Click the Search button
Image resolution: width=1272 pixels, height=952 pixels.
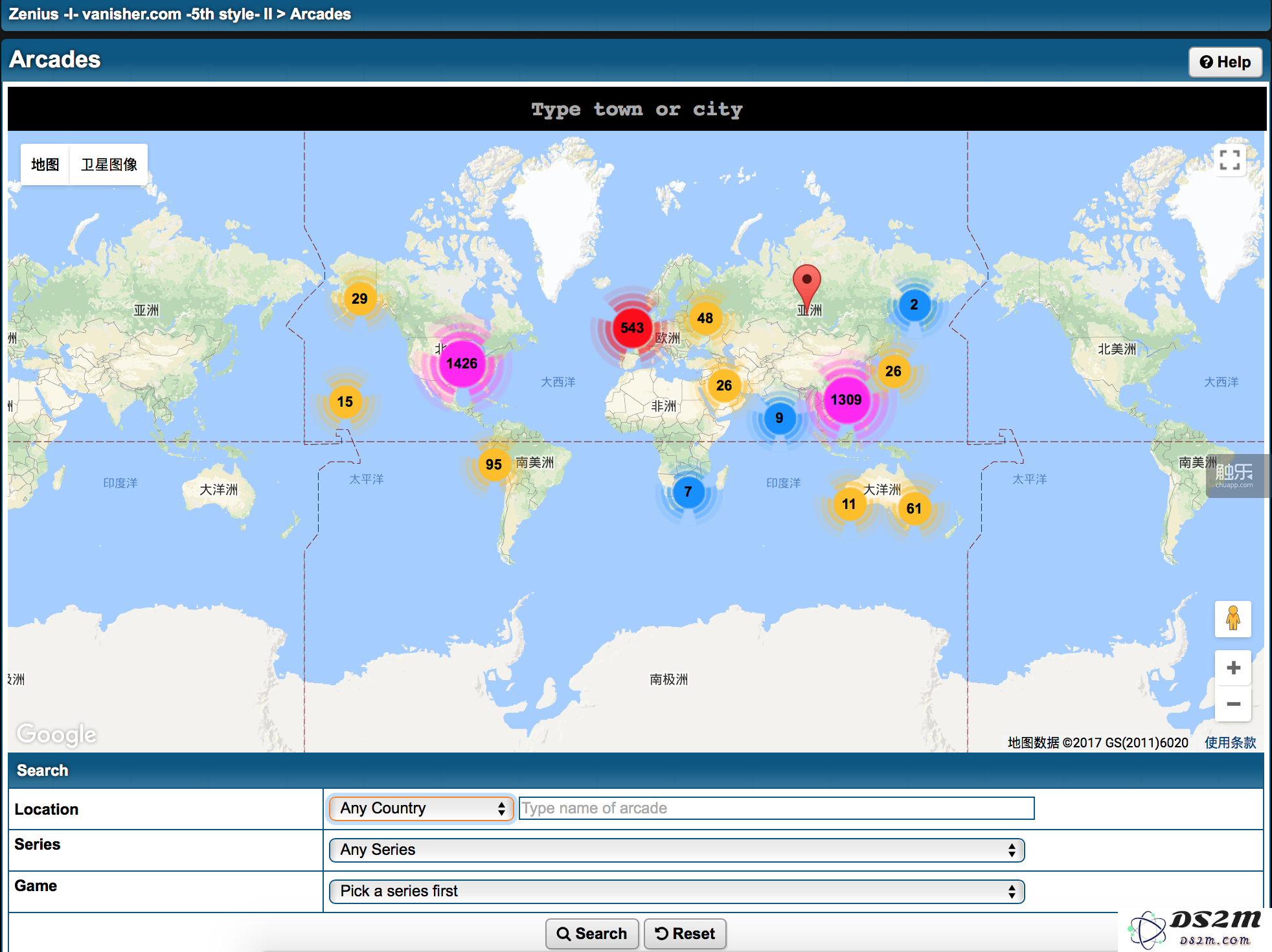(x=592, y=934)
